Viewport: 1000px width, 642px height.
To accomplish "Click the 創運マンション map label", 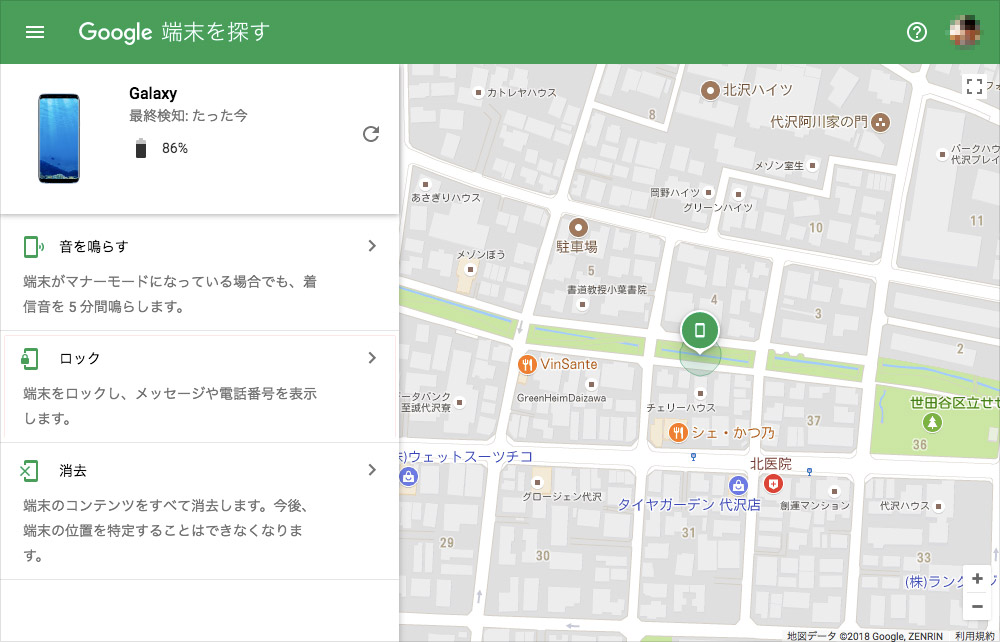I will tap(815, 505).
